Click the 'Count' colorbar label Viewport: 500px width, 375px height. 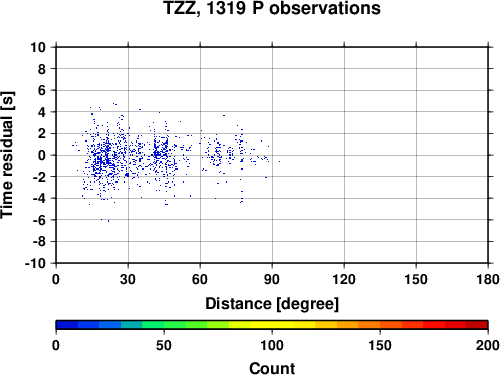[x=272, y=368]
